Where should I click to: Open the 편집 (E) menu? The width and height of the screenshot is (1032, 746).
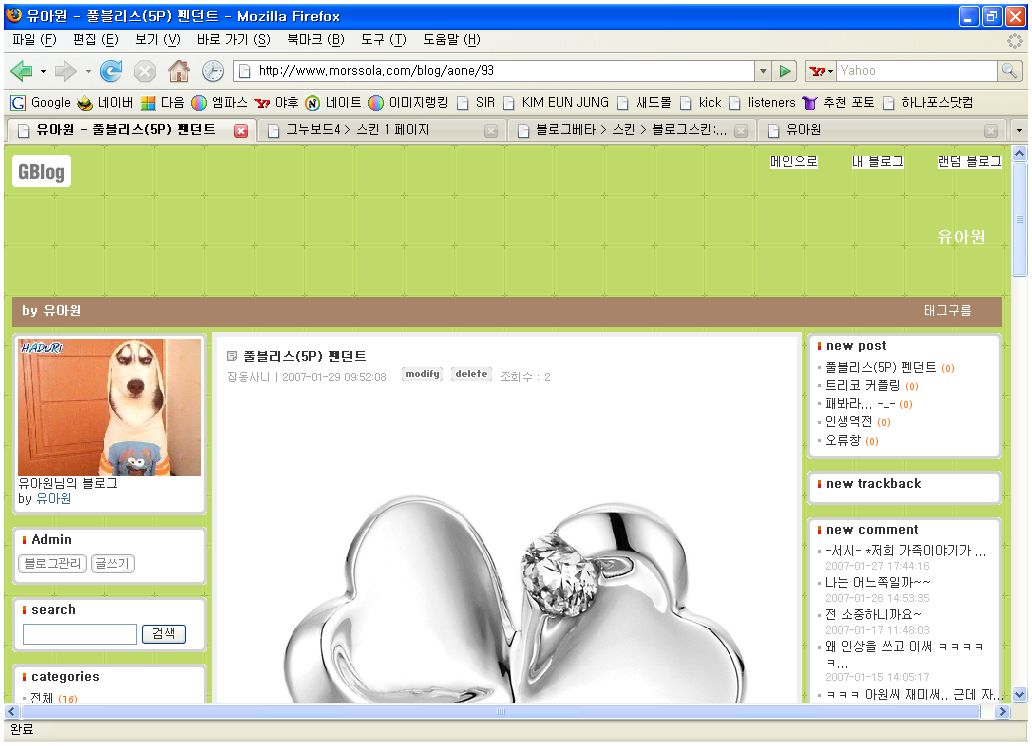pos(95,40)
